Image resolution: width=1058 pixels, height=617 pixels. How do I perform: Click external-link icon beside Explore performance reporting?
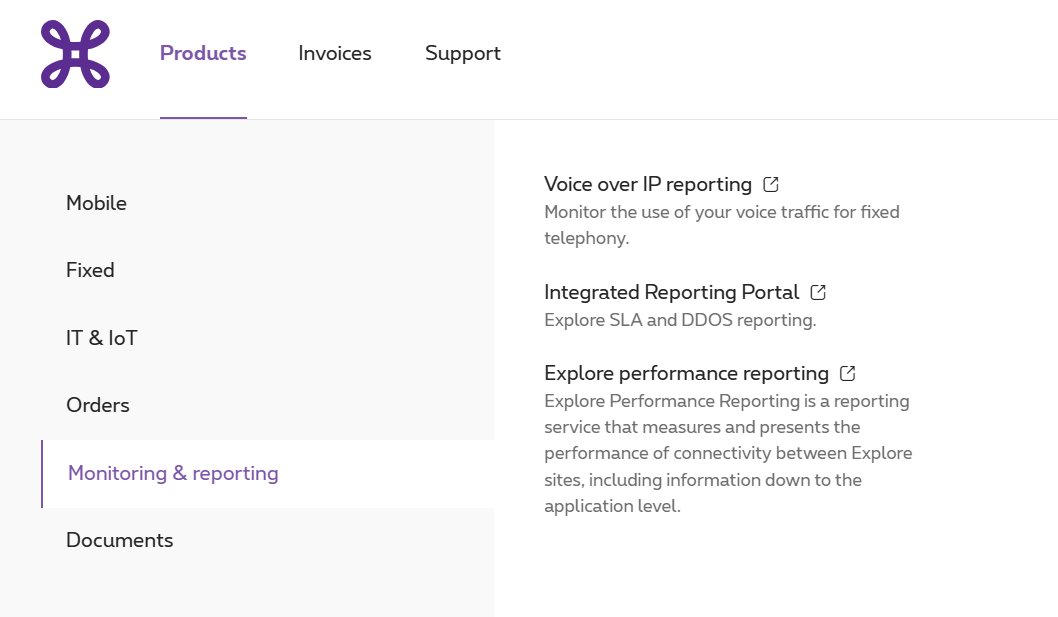coord(848,373)
